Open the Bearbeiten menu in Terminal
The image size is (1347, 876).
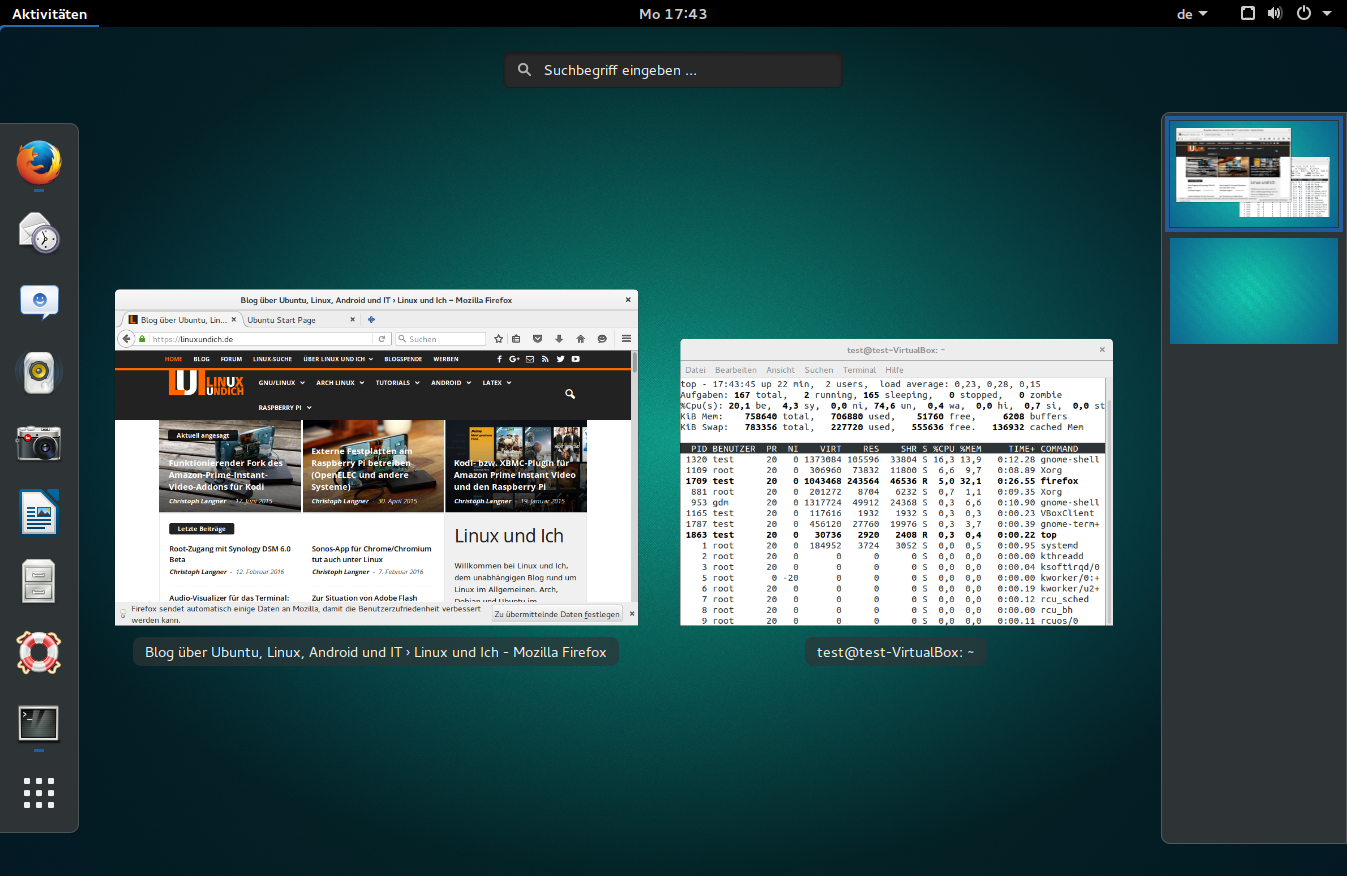735,370
